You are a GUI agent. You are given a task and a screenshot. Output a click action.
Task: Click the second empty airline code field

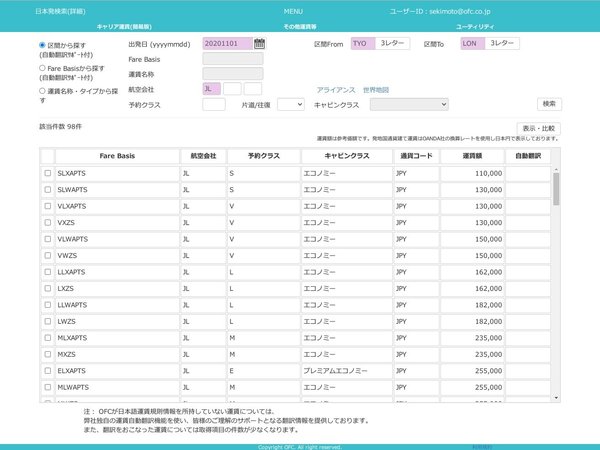[x=232, y=89]
